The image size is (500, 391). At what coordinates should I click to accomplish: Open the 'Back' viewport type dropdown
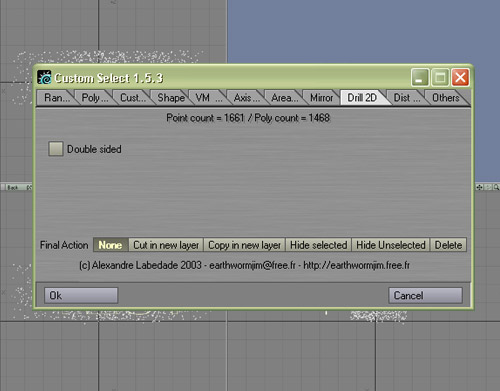click(16, 187)
